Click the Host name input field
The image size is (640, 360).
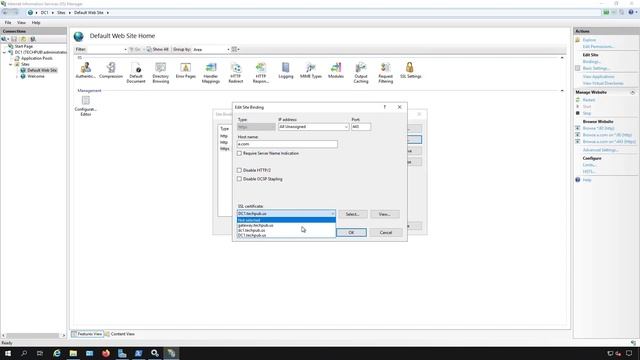[x=287, y=144]
